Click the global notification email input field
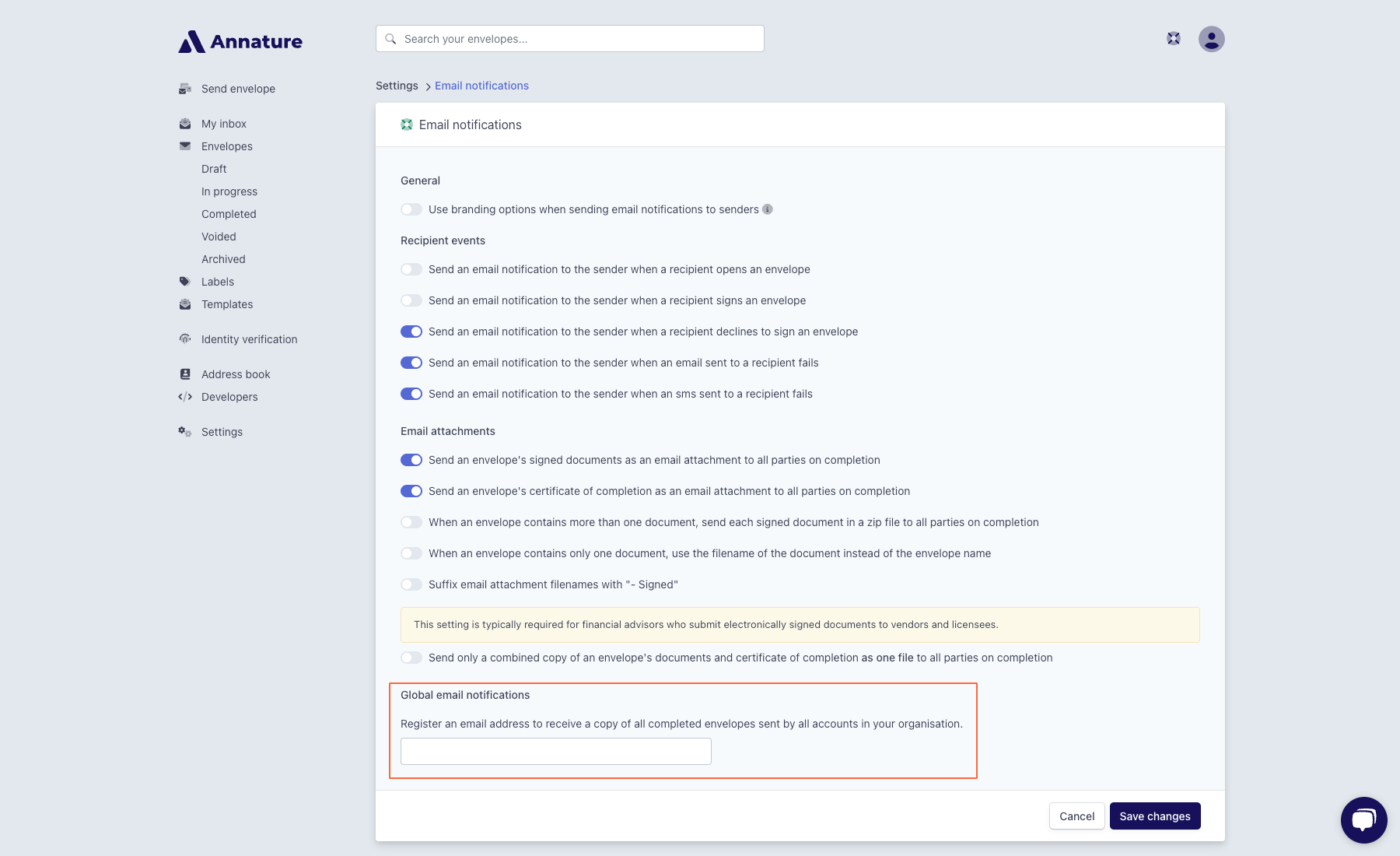The height and width of the screenshot is (856, 1400). pos(555,752)
